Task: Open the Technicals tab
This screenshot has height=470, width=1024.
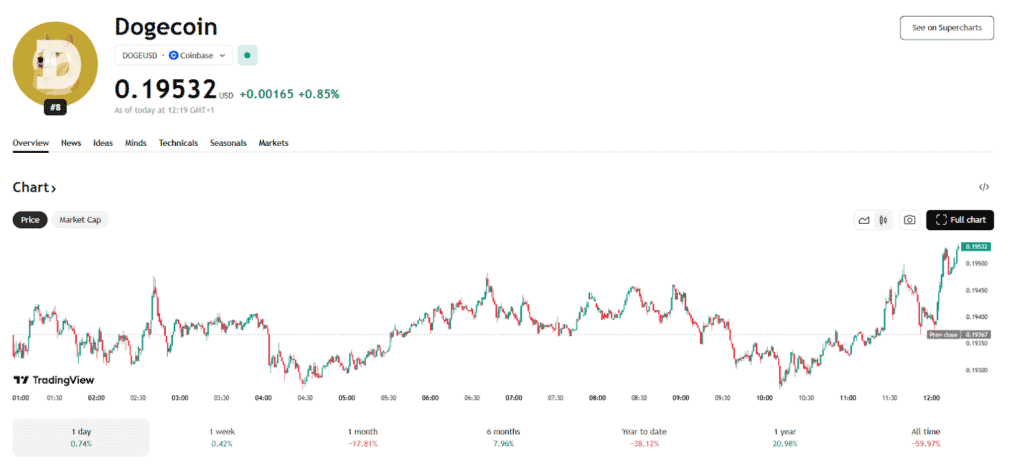Action: tap(178, 143)
